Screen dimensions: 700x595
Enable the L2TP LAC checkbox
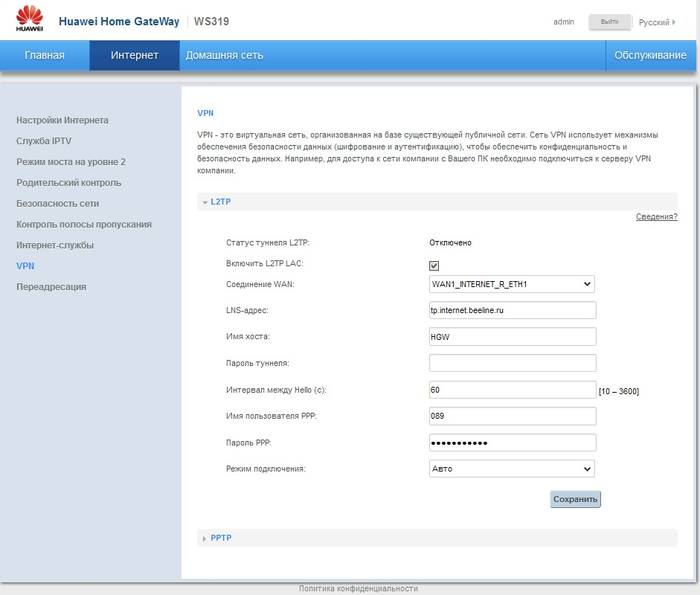pyautogui.click(x=434, y=265)
